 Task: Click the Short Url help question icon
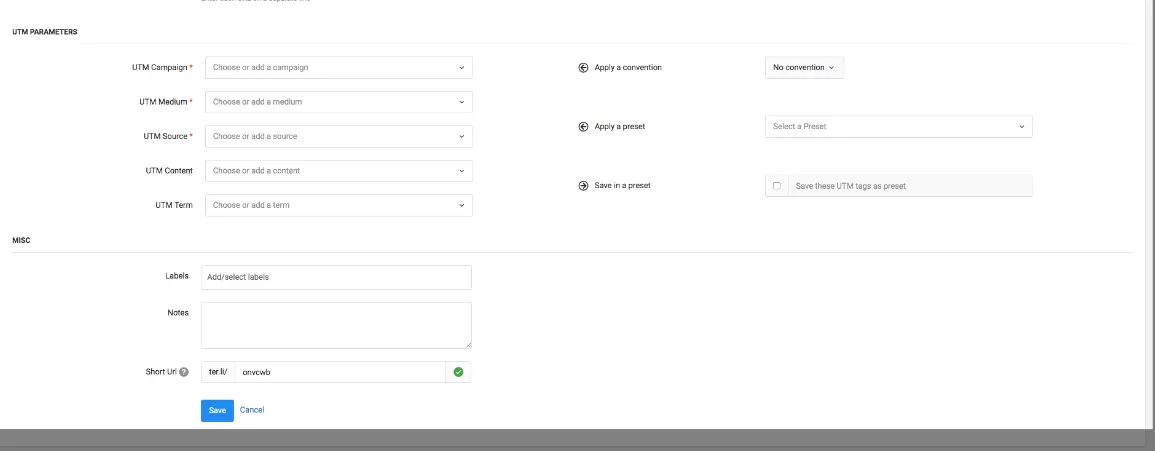[x=184, y=373]
